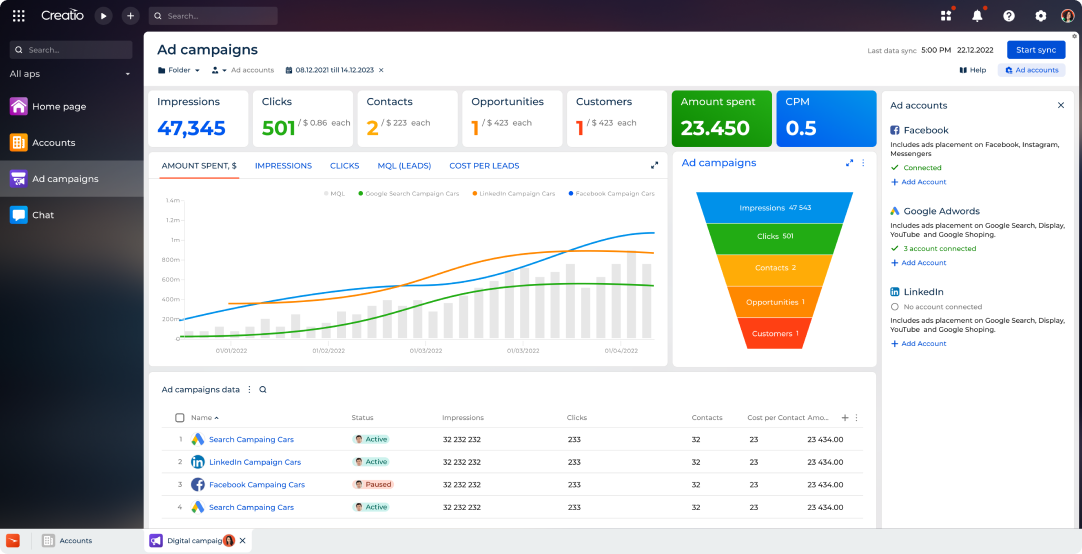Open the app launcher grid icon

pyautogui.click(x=18, y=16)
